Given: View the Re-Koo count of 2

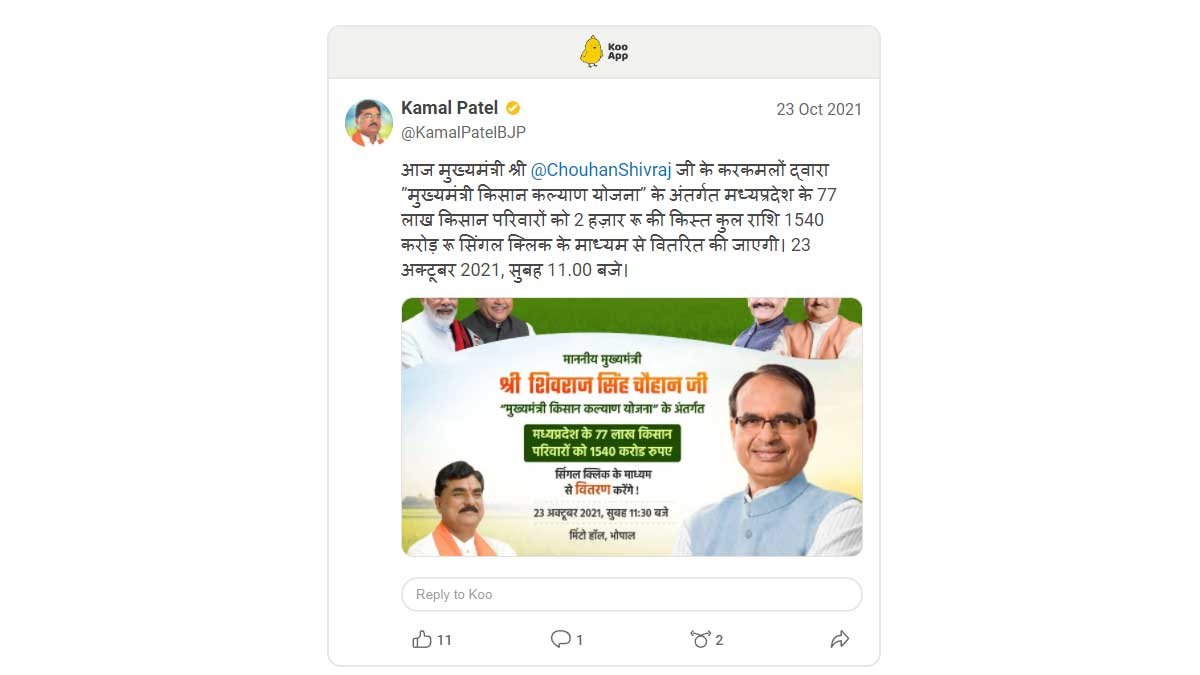Looking at the screenshot, I should [x=719, y=640].
